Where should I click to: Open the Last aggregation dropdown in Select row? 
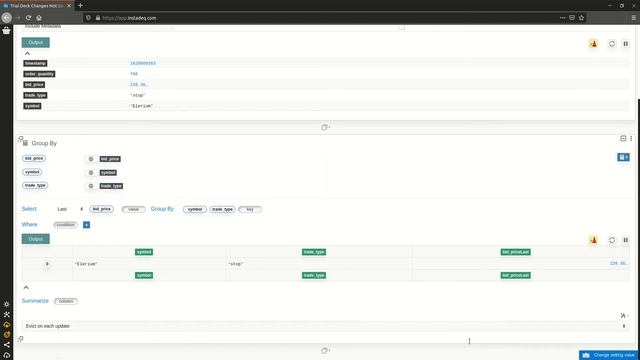point(70,209)
